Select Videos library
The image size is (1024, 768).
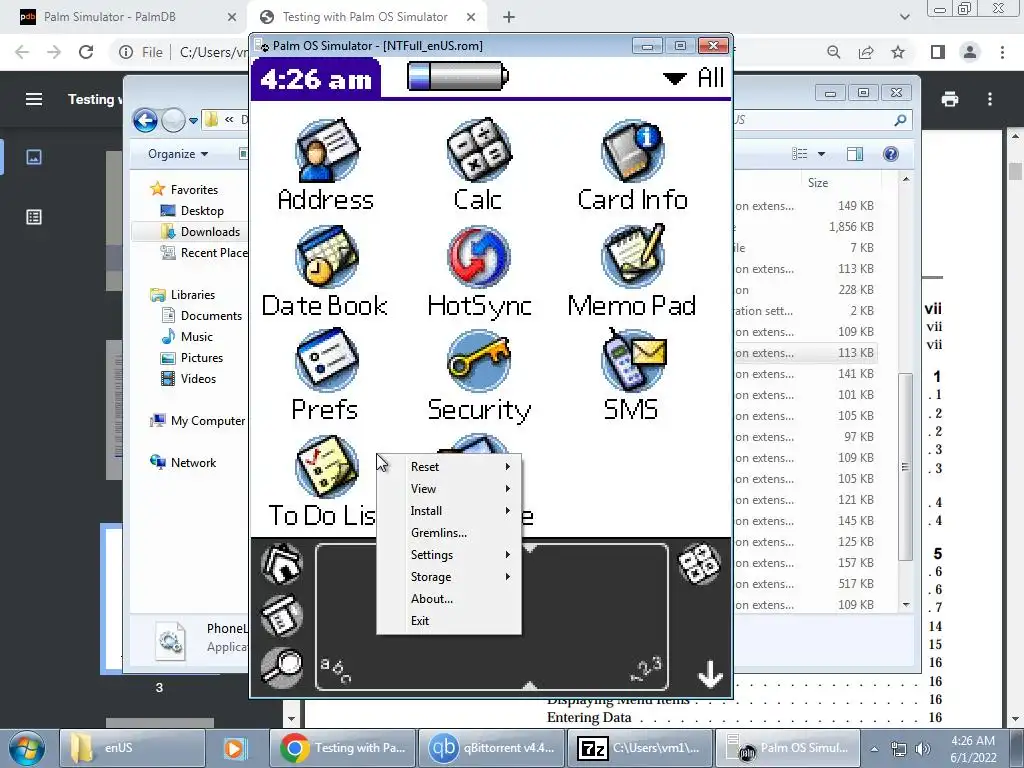tap(198, 379)
